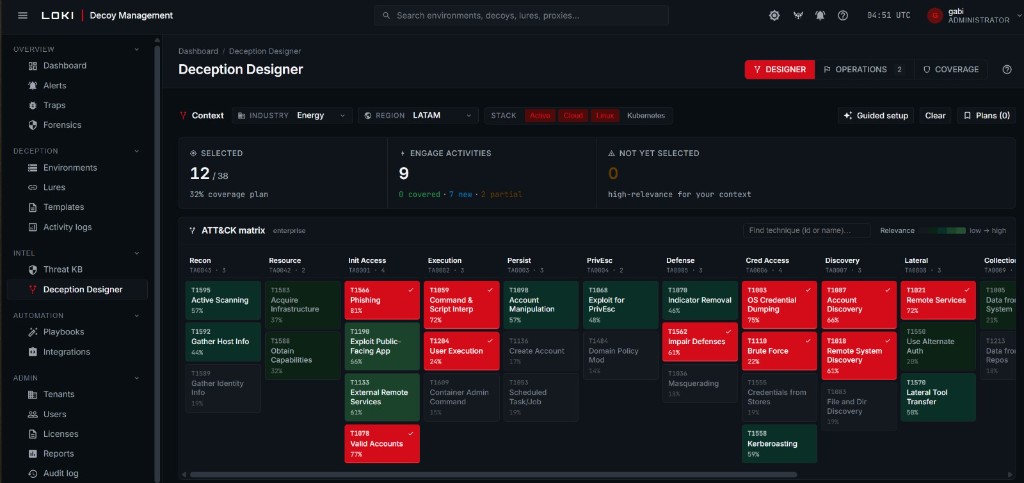1024x483 pixels.
Task: Focus the Find technique input
Action: tap(807, 230)
